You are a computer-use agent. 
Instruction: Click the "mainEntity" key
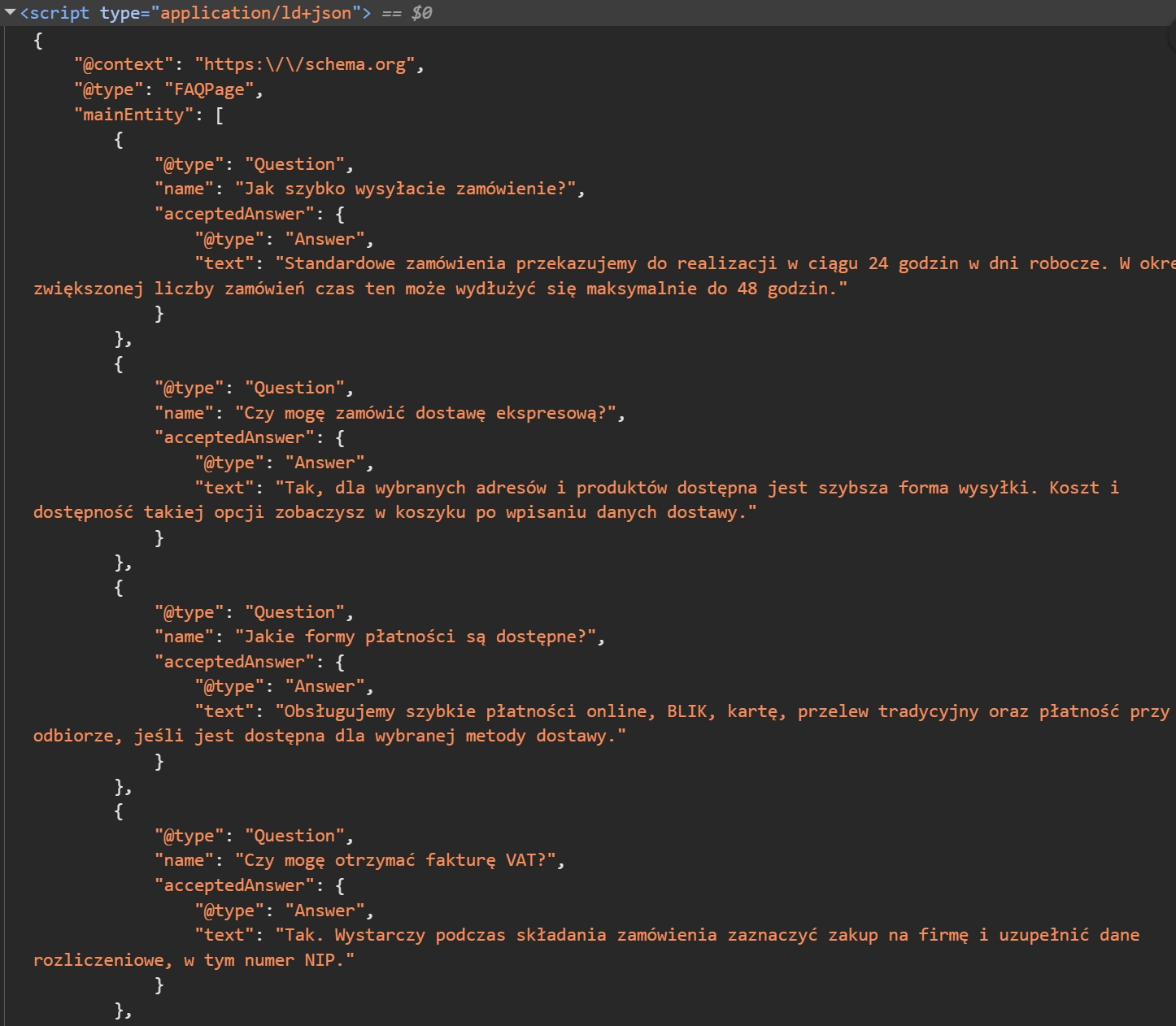(x=133, y=115)
